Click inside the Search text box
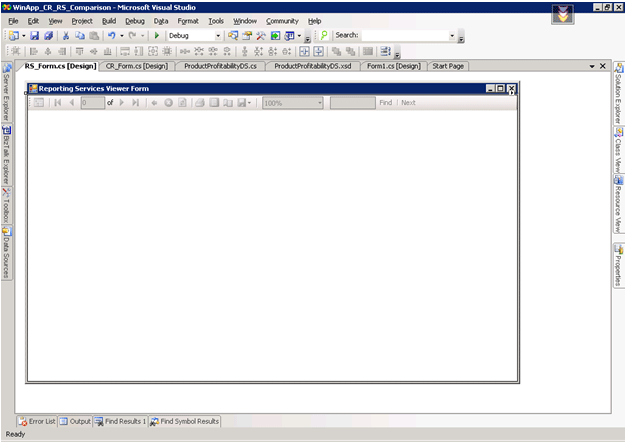Viewport: 627px width, 443px height. (405, 36)
